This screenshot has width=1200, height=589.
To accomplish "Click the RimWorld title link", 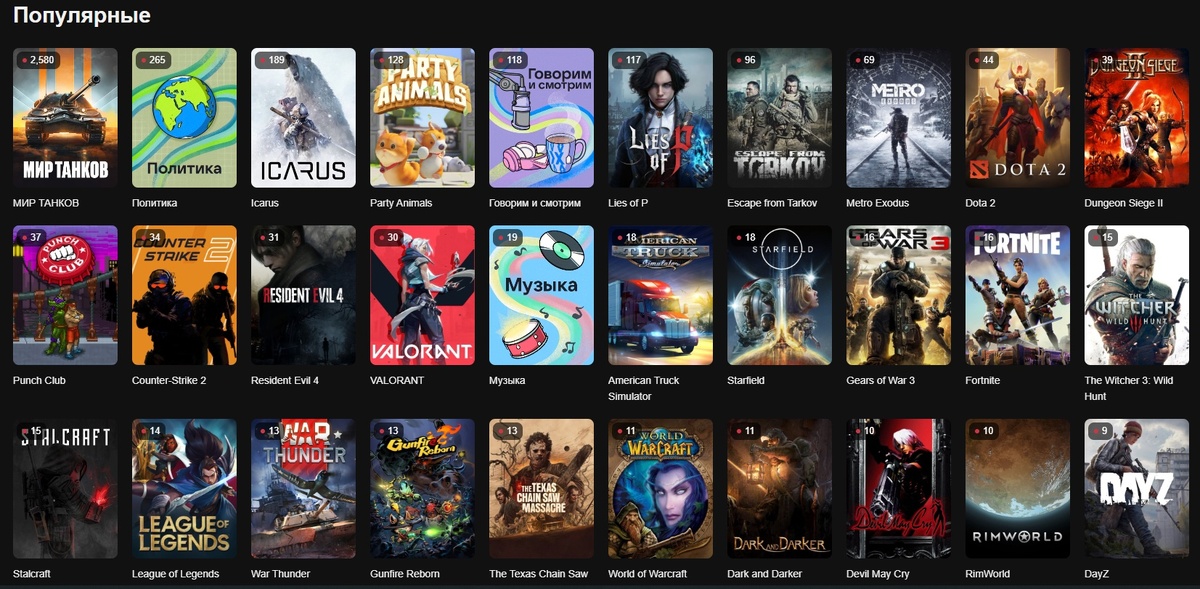I will [988, 574].
